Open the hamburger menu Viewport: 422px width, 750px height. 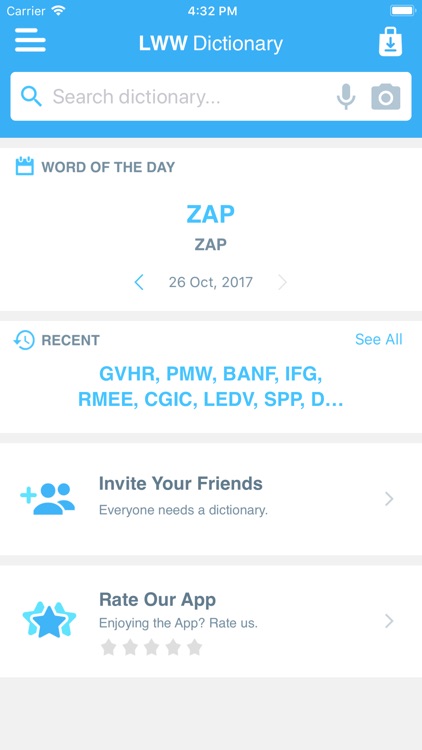(x=30, y=40)
